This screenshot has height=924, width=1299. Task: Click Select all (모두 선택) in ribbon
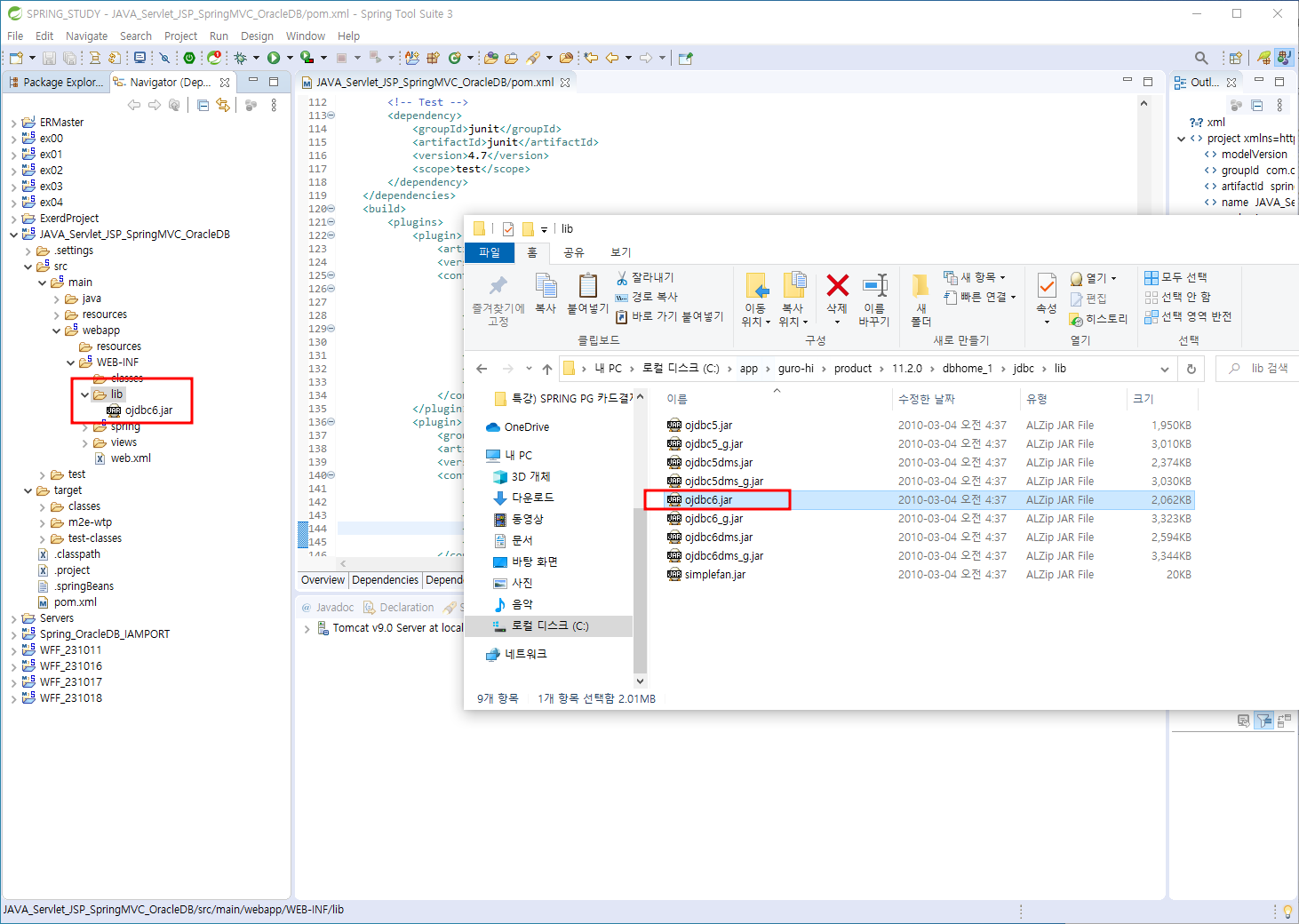(1175, 278)
